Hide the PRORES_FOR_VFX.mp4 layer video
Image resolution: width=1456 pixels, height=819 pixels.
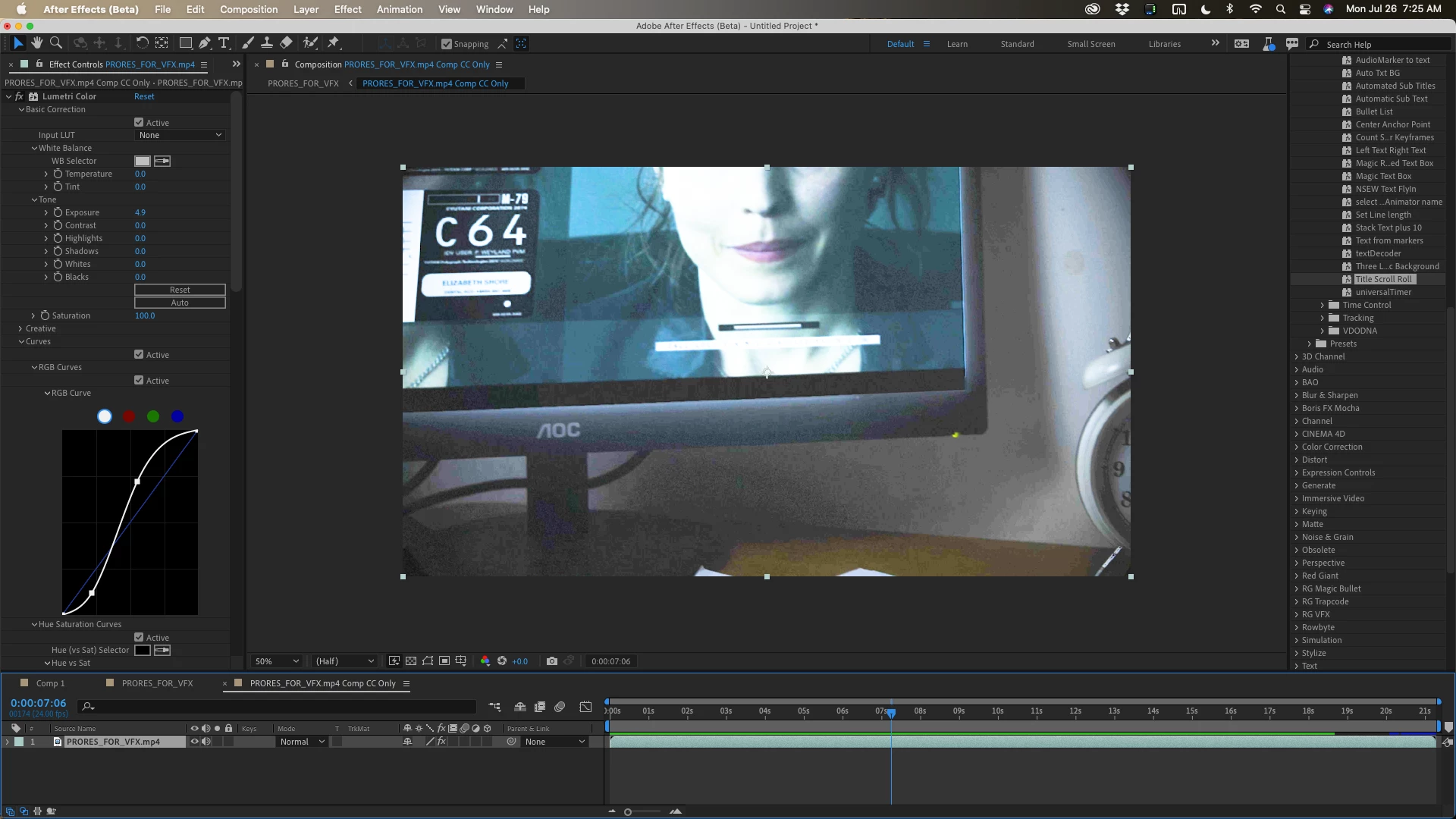pos(194,742)
